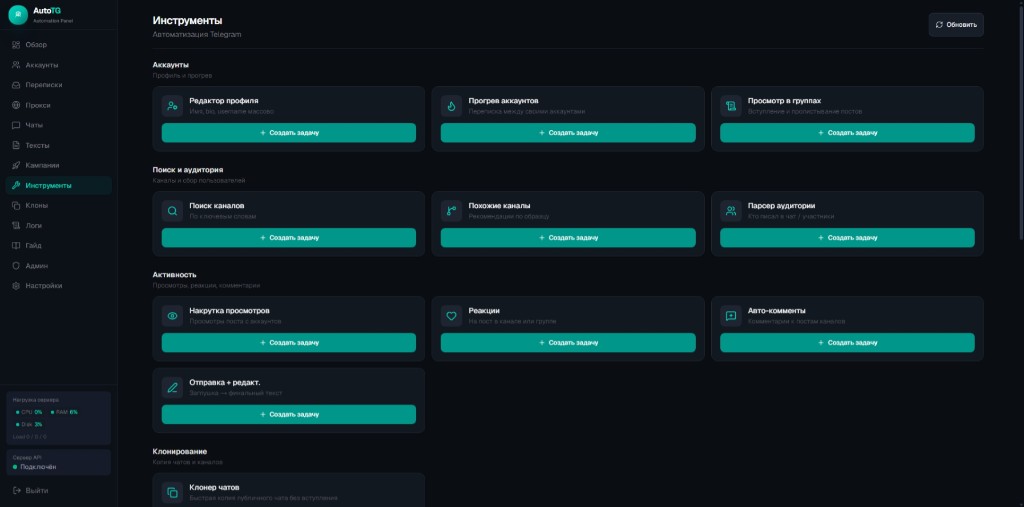Click the Прокси globe icon

coord(16,105)
